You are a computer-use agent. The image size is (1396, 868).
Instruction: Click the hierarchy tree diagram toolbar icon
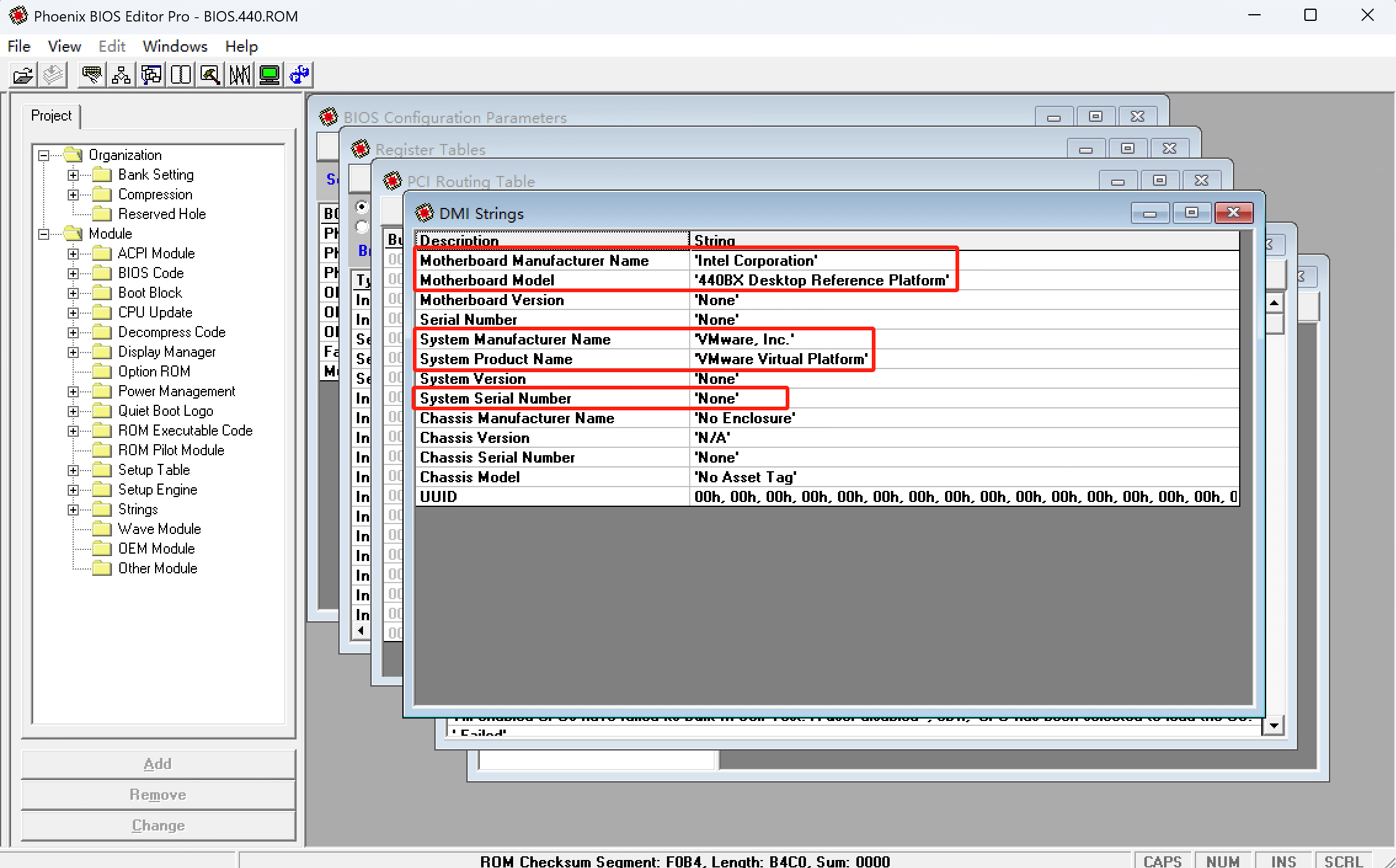pyautogui.click(x=121, y=75)
